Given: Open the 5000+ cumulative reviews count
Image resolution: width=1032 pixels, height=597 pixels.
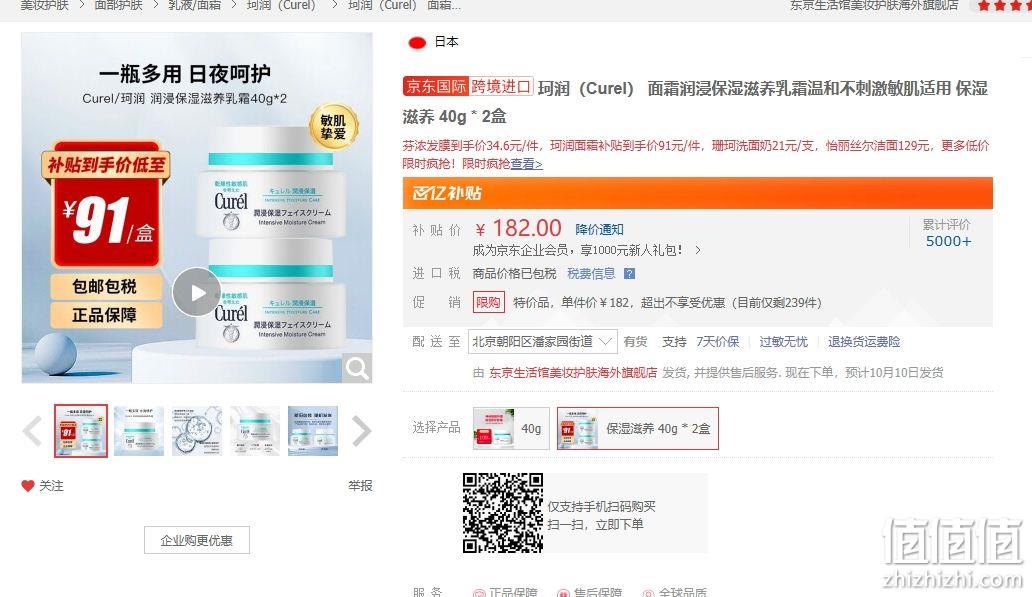Looking at the screenshot, I should [x=948, y=241].
